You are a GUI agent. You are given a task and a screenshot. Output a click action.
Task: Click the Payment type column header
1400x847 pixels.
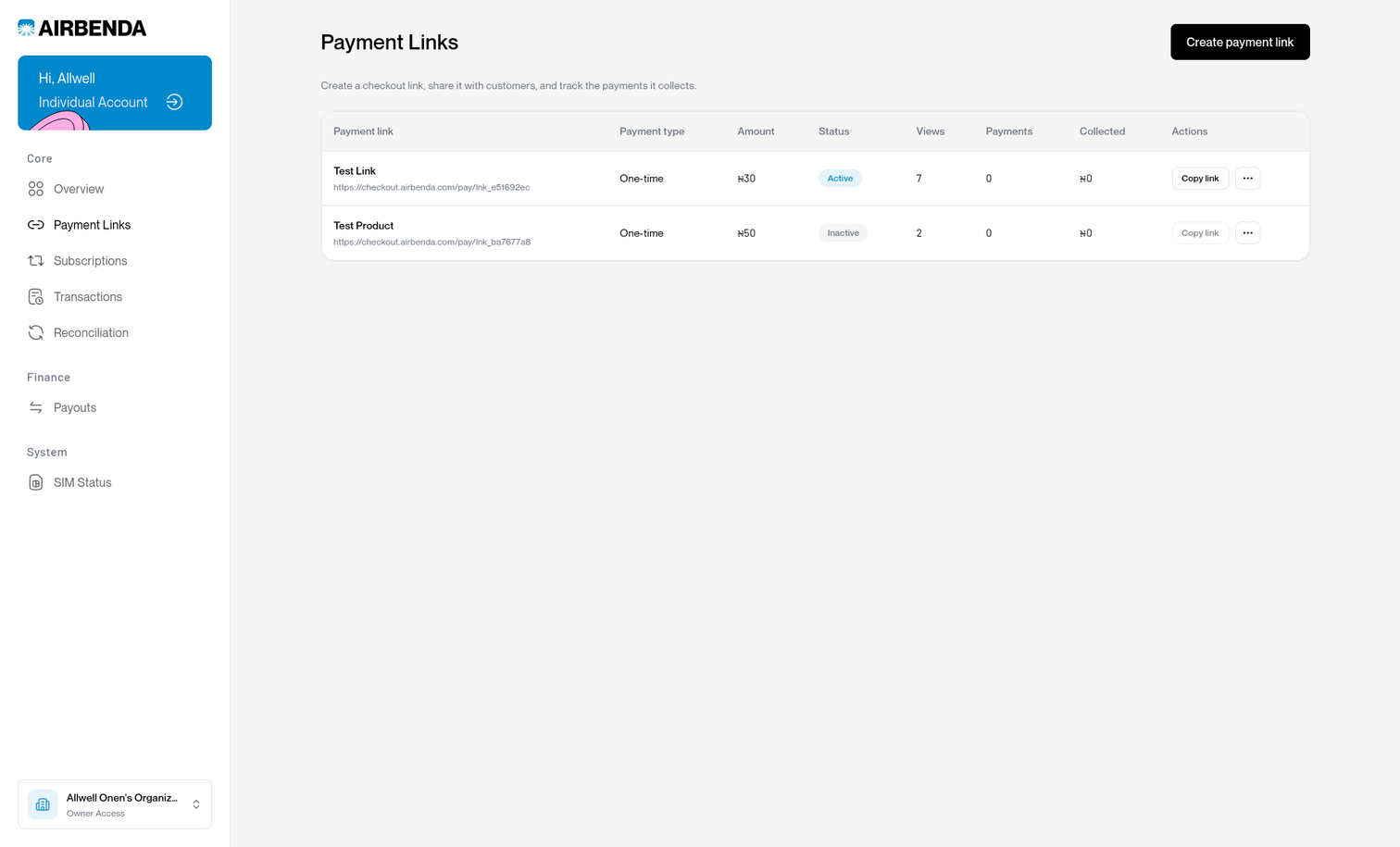pyautogui.click(x=652, y=131)
